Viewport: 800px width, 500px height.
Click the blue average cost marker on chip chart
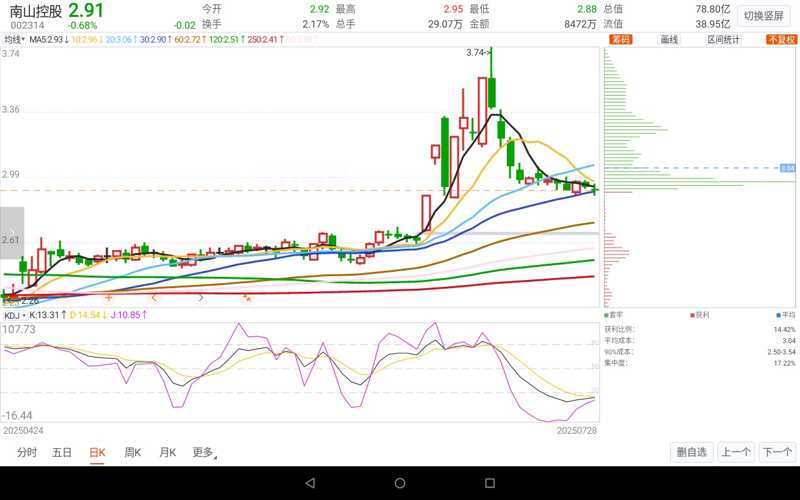[x=787, y=168]
